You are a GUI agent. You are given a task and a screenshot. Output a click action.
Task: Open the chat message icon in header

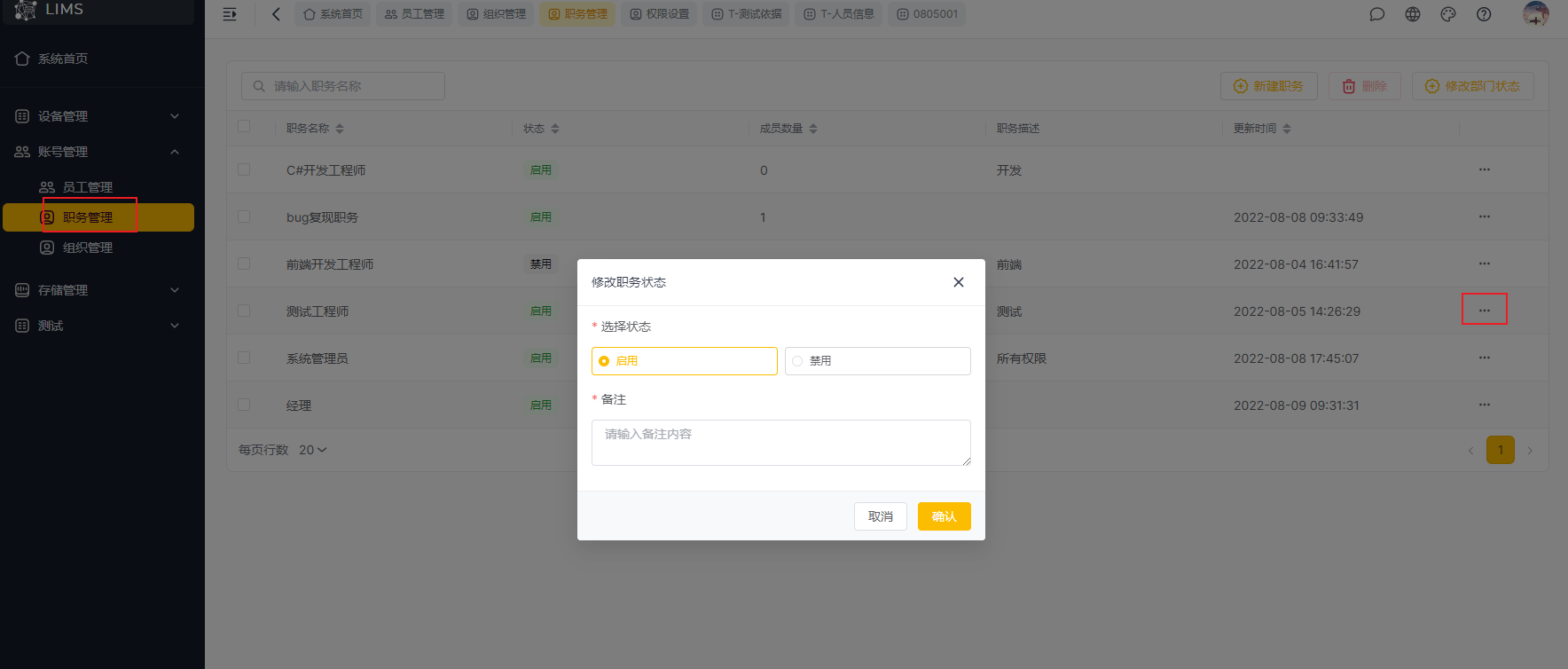(x=1376, y=14)
